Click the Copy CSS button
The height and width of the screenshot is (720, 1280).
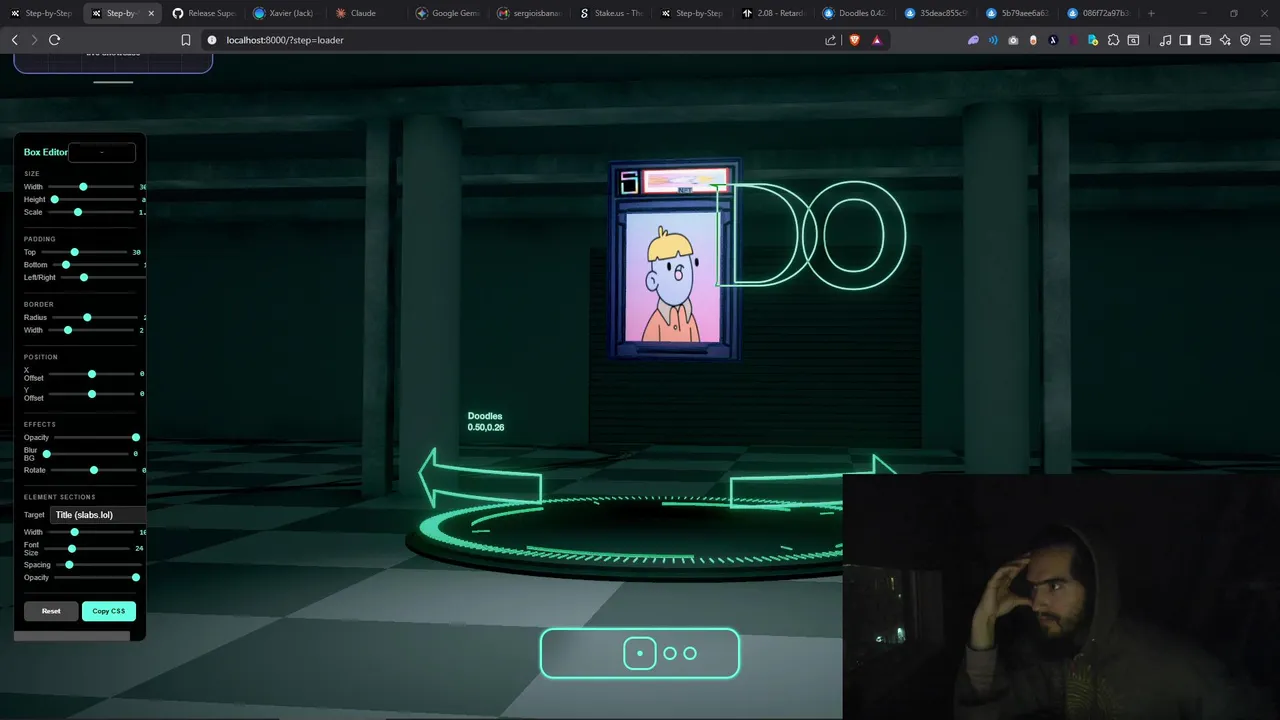[109, 611]
